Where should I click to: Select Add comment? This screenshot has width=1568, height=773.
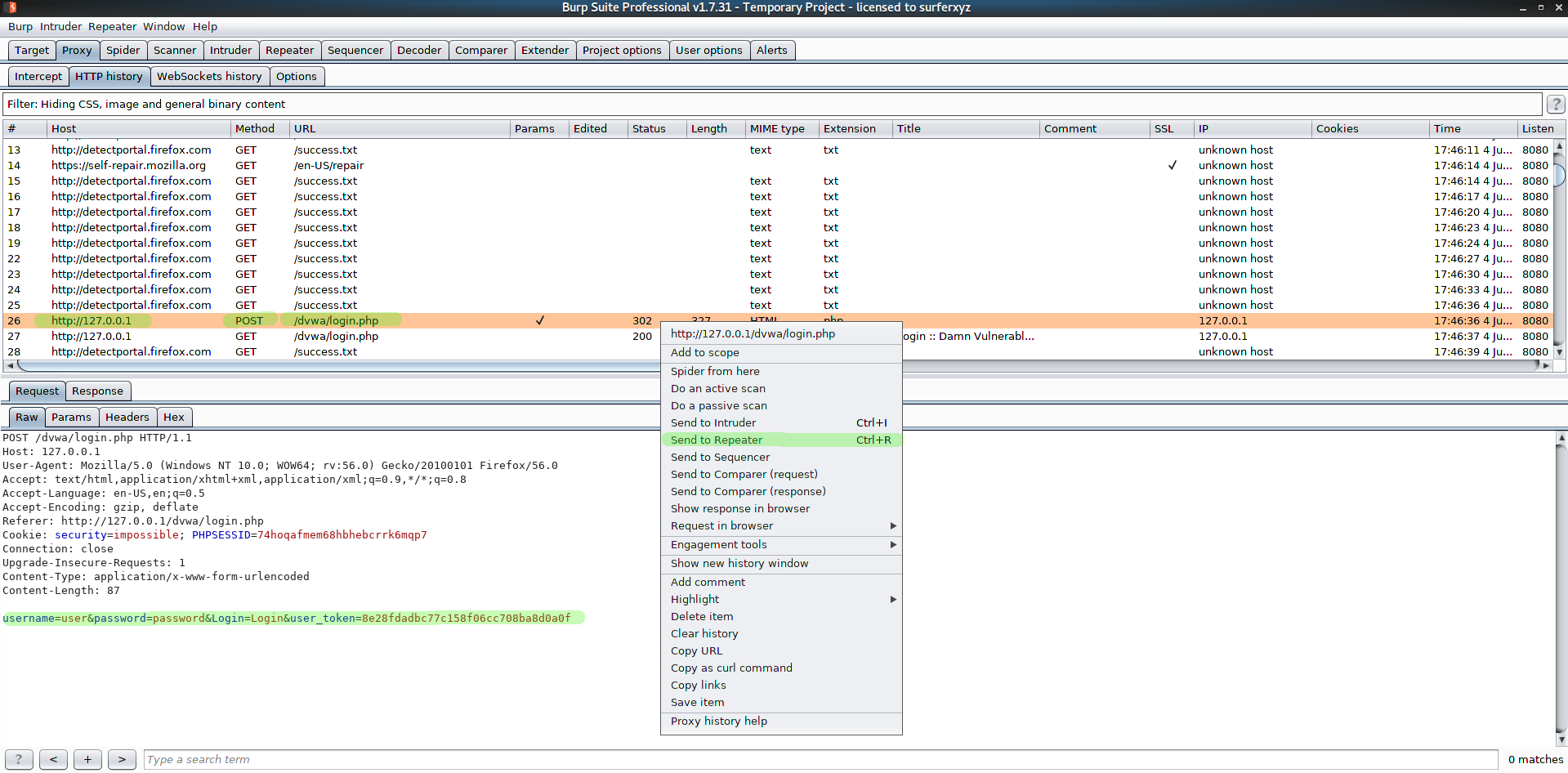click(781, 582)
